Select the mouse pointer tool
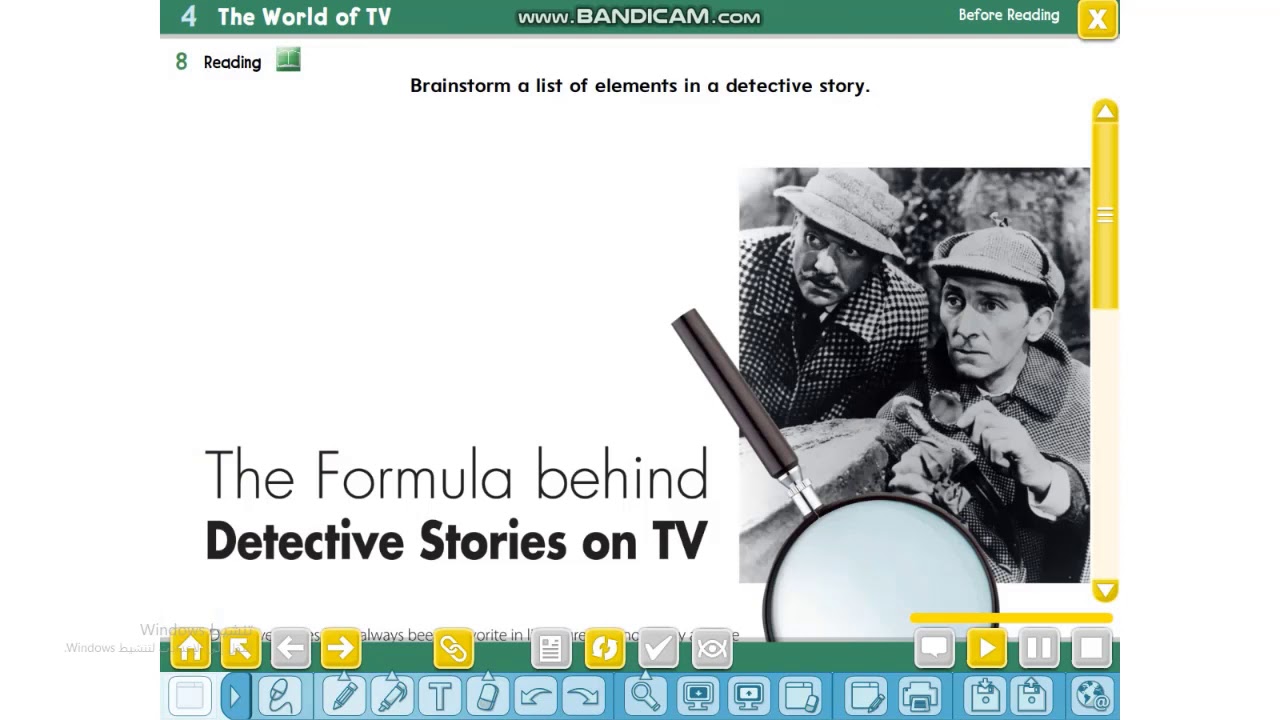Viewport: 1280px width, 720px height. tap(280, 695)
